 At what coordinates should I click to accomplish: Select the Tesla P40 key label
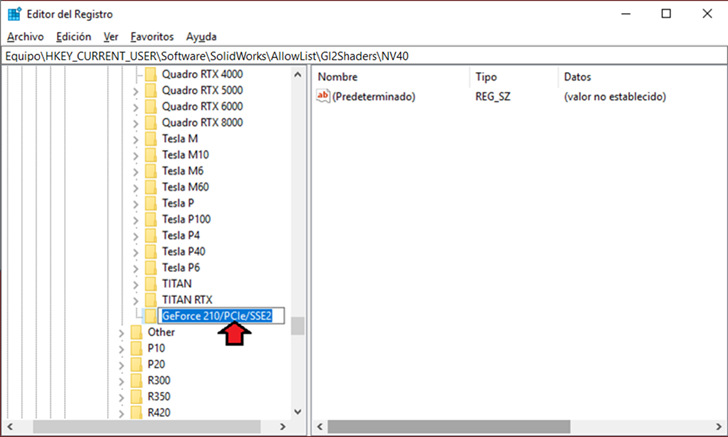[x=183, y=252]
